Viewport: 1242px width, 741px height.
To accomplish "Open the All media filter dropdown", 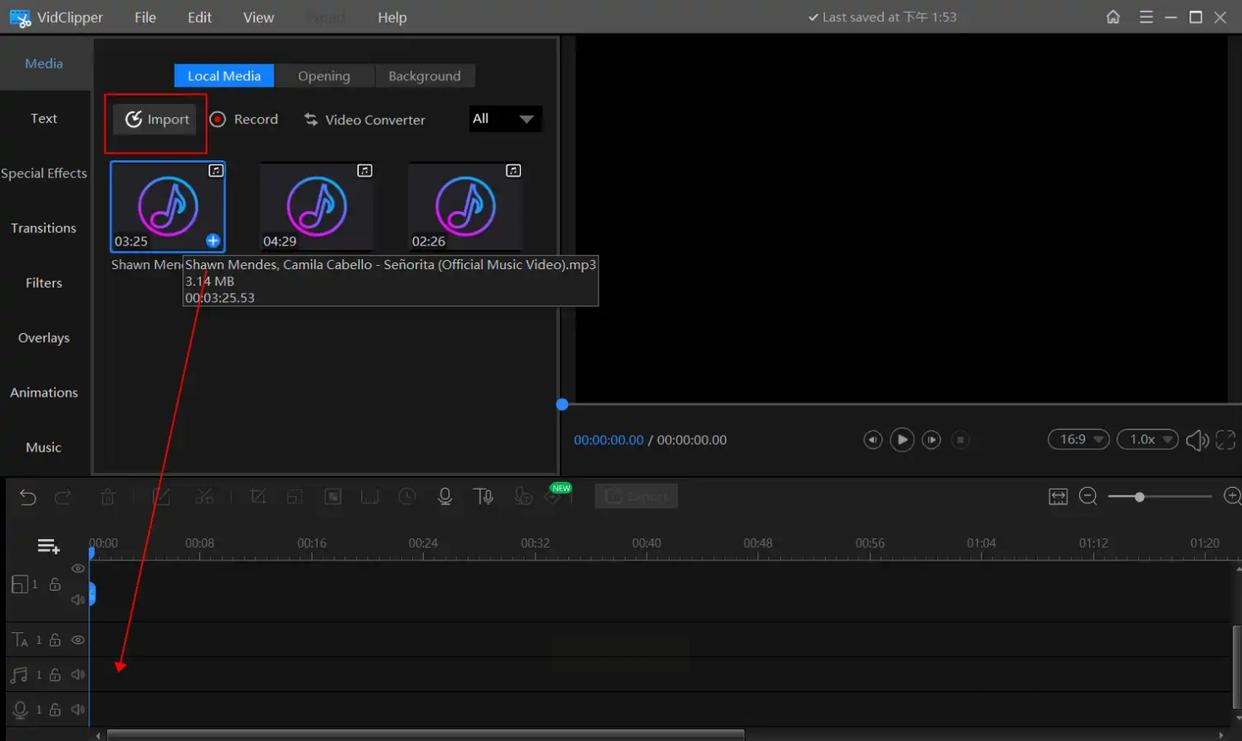I will (505, 119).
